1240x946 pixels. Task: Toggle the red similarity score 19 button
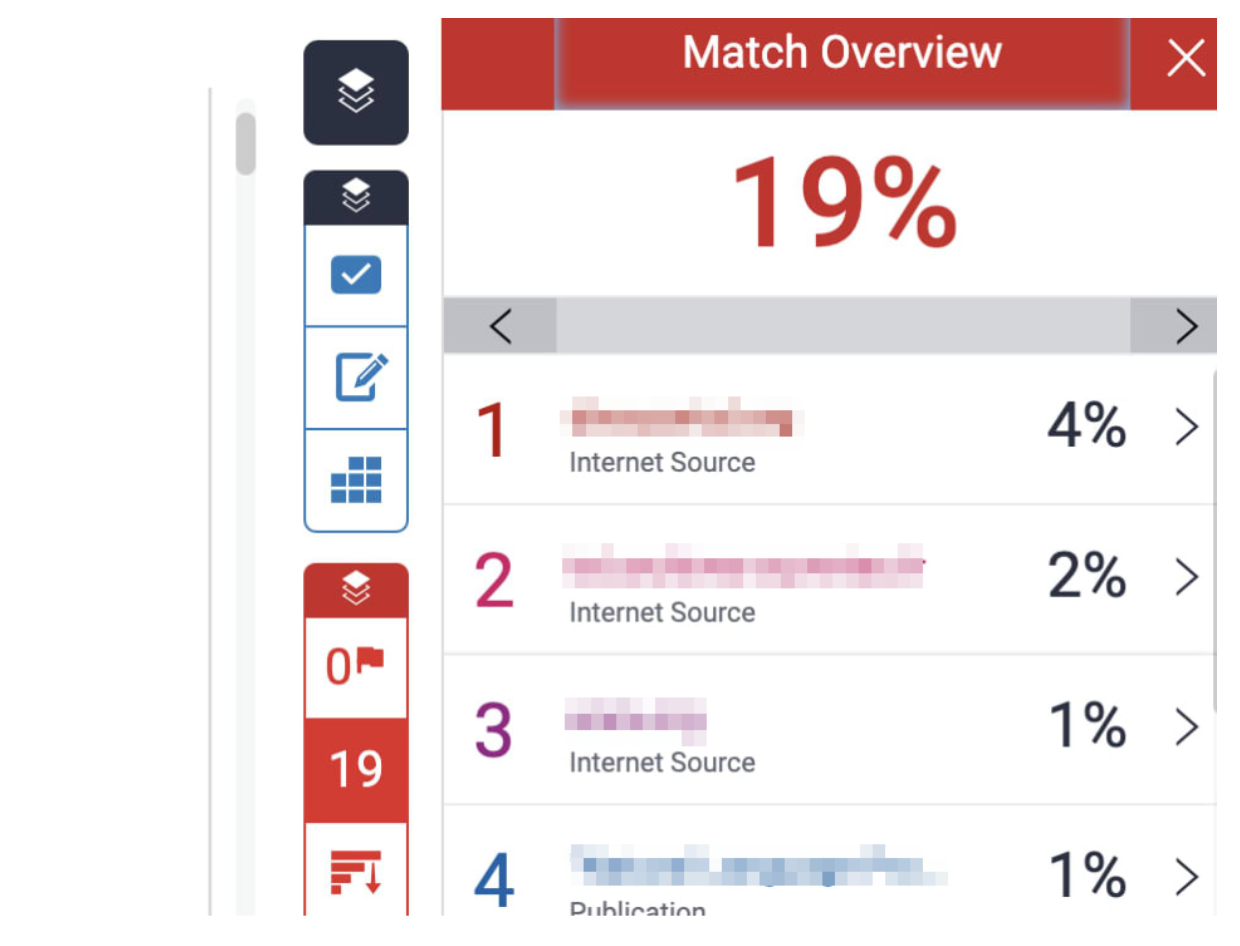(355, 769)
